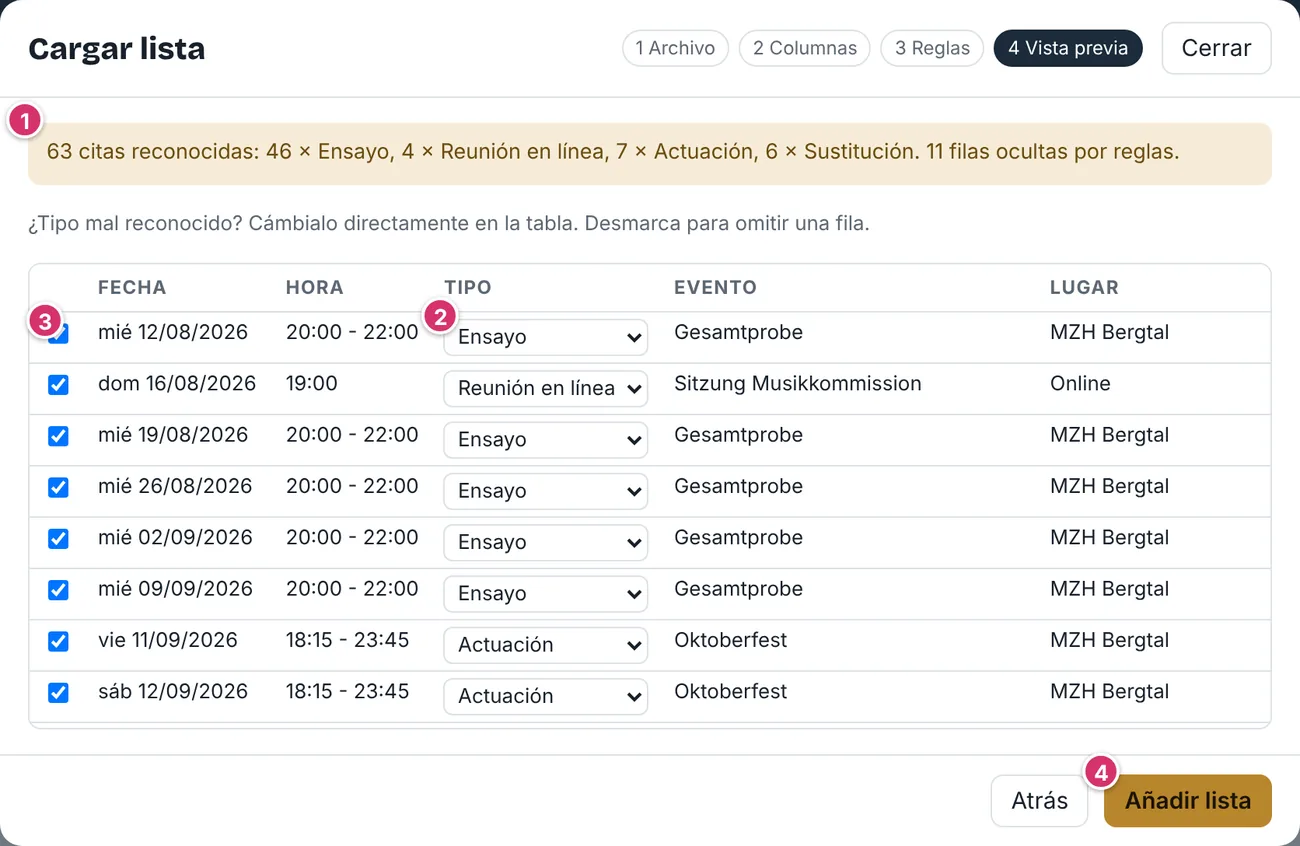Expand the Tipo dropdown for mié 19/08/2026
Screen dimensions: 1300x846
click(546, 439)
